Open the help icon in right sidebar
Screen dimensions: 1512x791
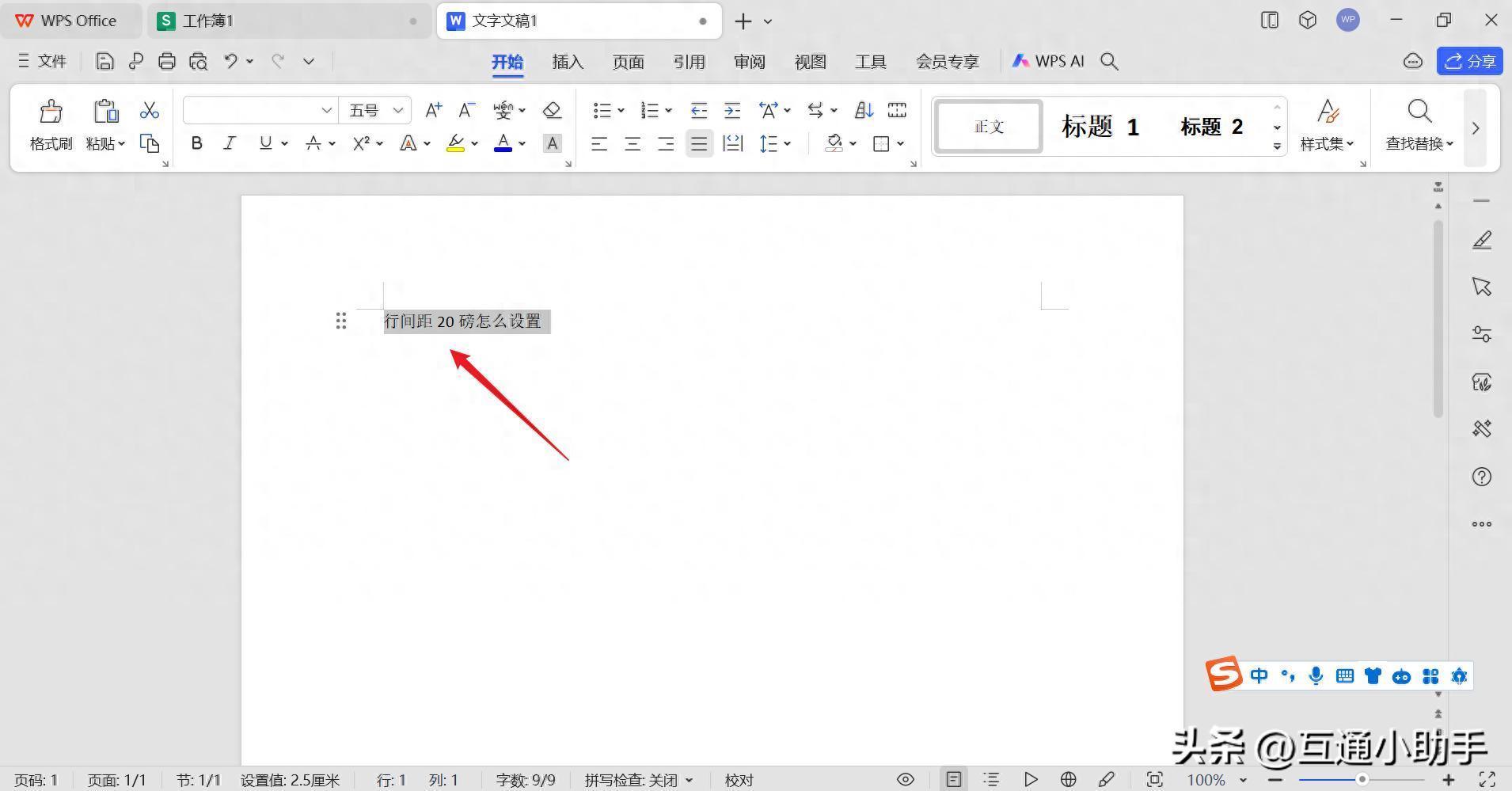[1481, 477]
